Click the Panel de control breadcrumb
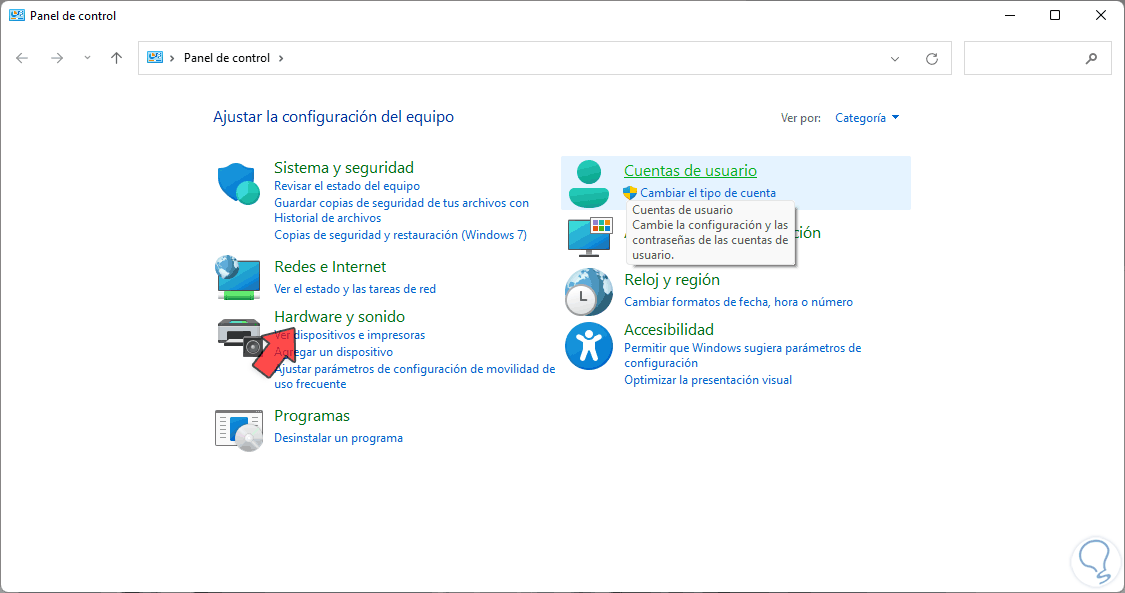Viewport: 1125px width, 593px height. click(x=227, y=58)
